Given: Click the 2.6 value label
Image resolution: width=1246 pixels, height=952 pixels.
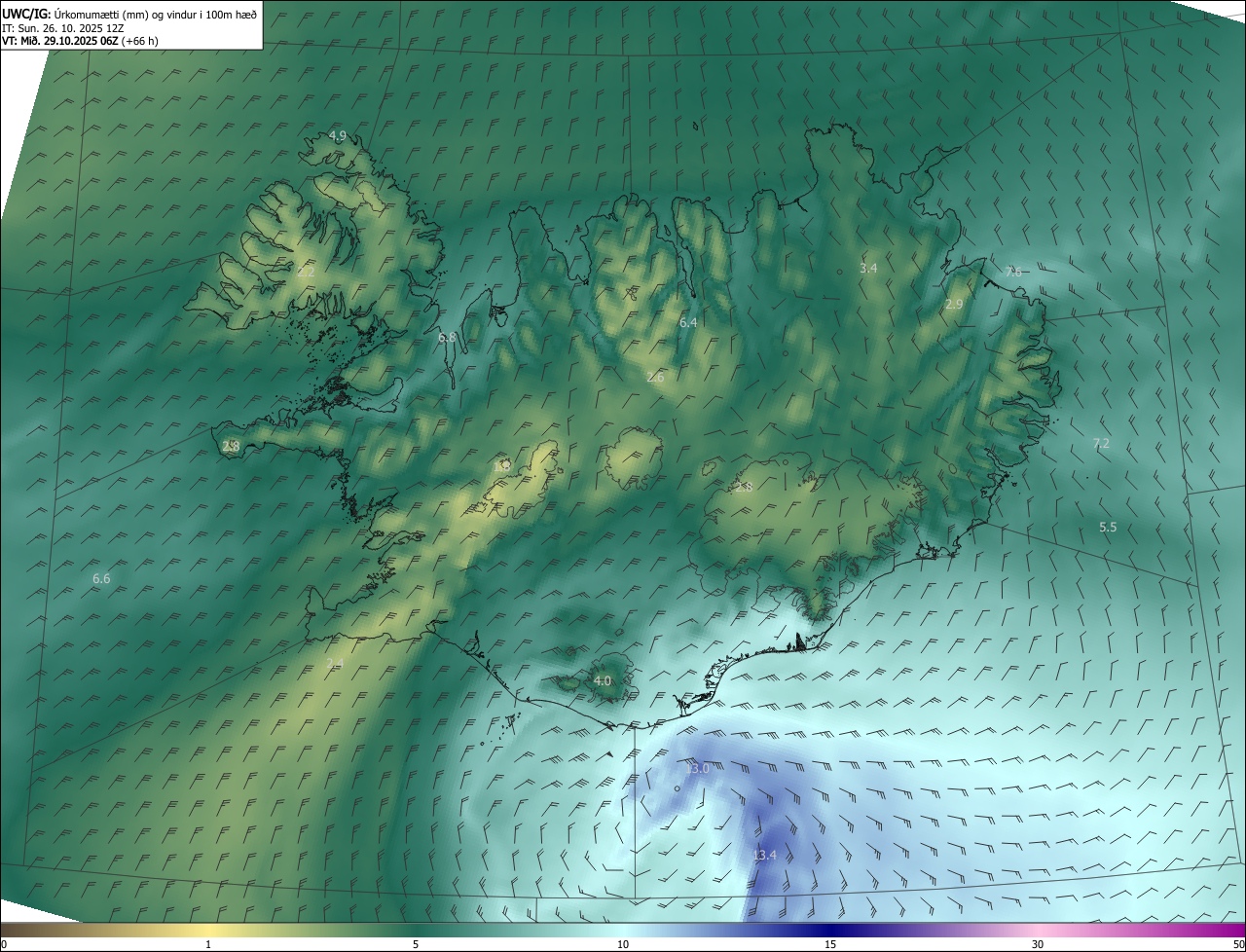Looking at the screenshot, I should pos(655,377).
